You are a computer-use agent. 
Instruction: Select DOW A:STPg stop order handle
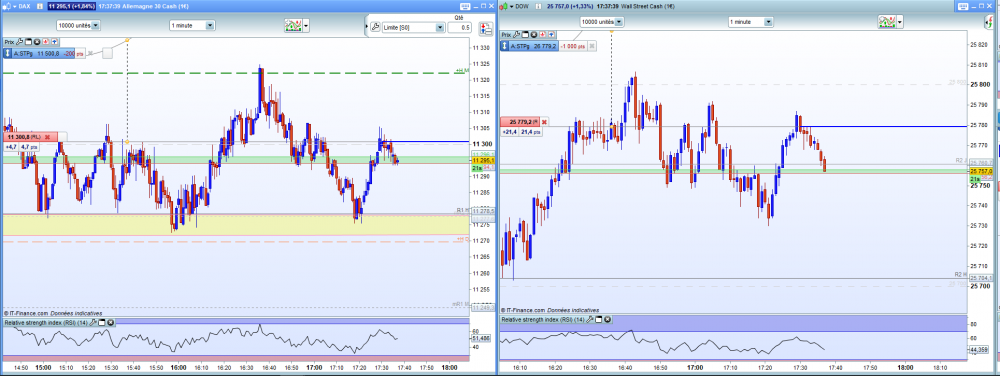[504, 46]
